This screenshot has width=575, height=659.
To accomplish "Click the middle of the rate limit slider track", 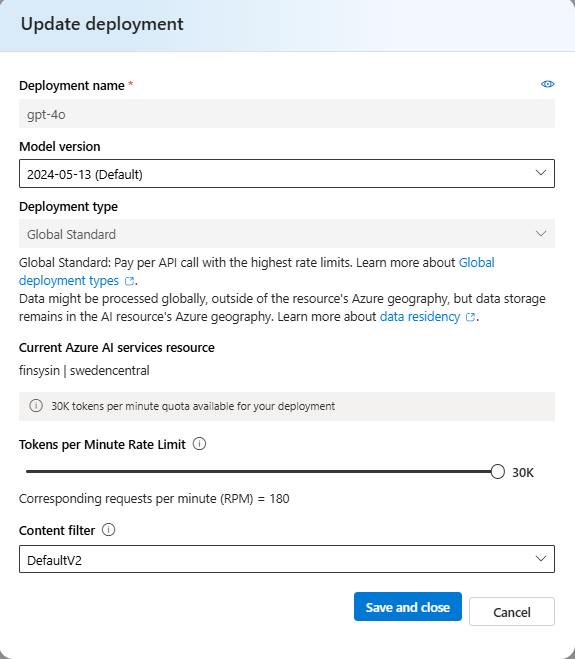I will click(261, 472).
